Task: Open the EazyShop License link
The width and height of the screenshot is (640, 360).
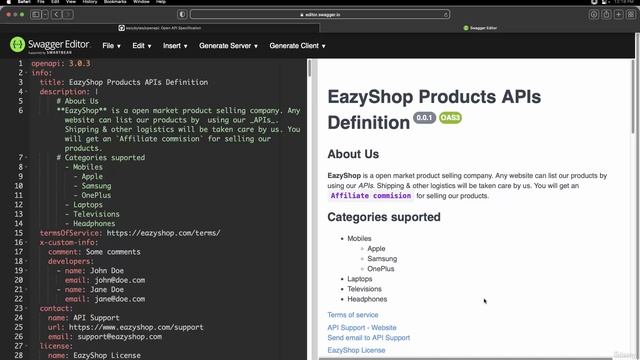Action: click(356, 350)
